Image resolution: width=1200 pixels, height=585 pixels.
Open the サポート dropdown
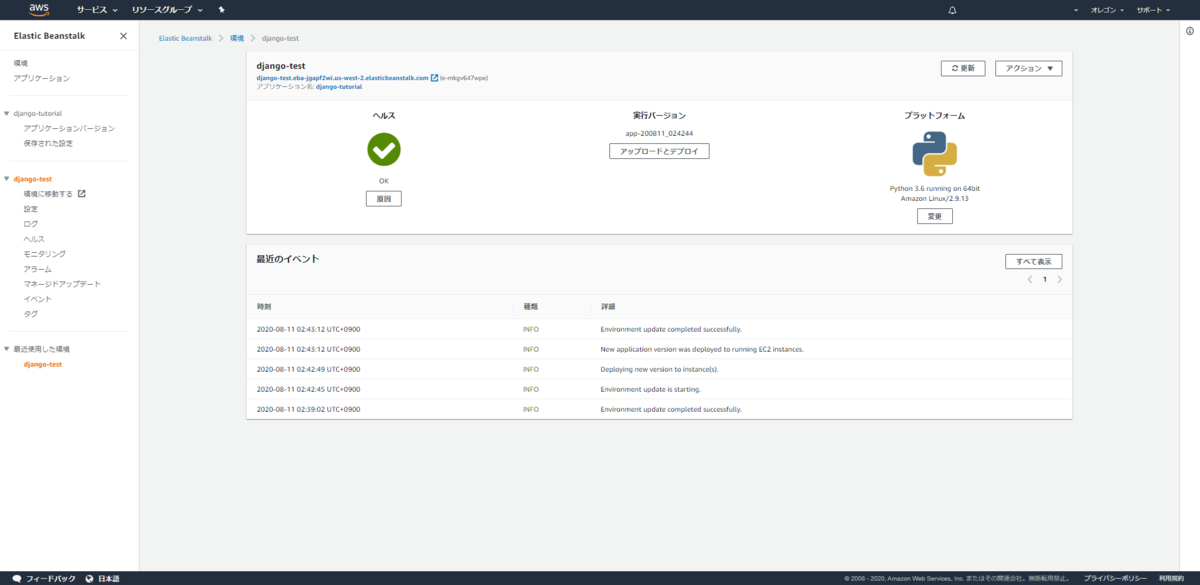click(x=1153, y=9)
